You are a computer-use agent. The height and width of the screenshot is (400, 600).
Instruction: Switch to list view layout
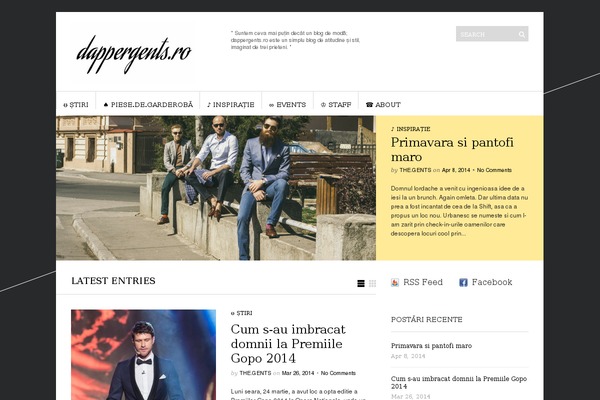(x=360, y=283)
